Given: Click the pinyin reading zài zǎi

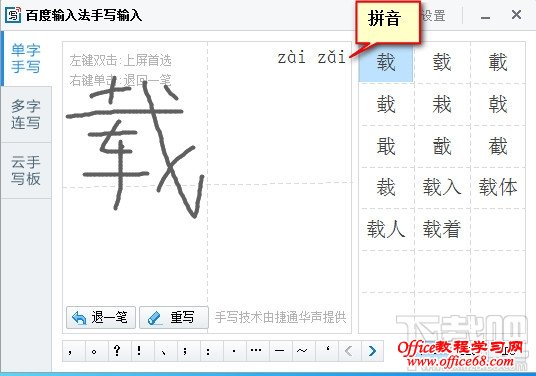Looking at the screenshot, I should [x=311, y=57].
